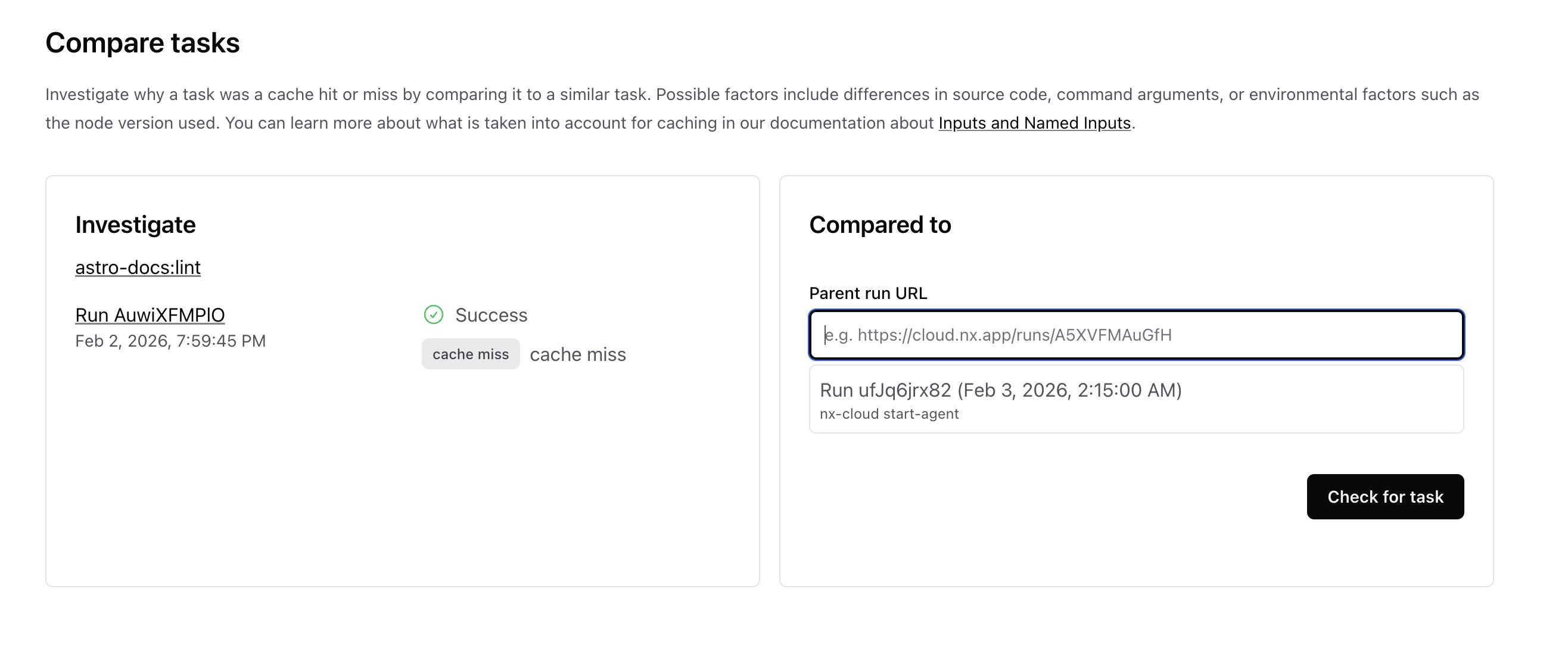Click the cache miss text beside the badge
The image size is (1568, 648).
(x=578, y=354)
